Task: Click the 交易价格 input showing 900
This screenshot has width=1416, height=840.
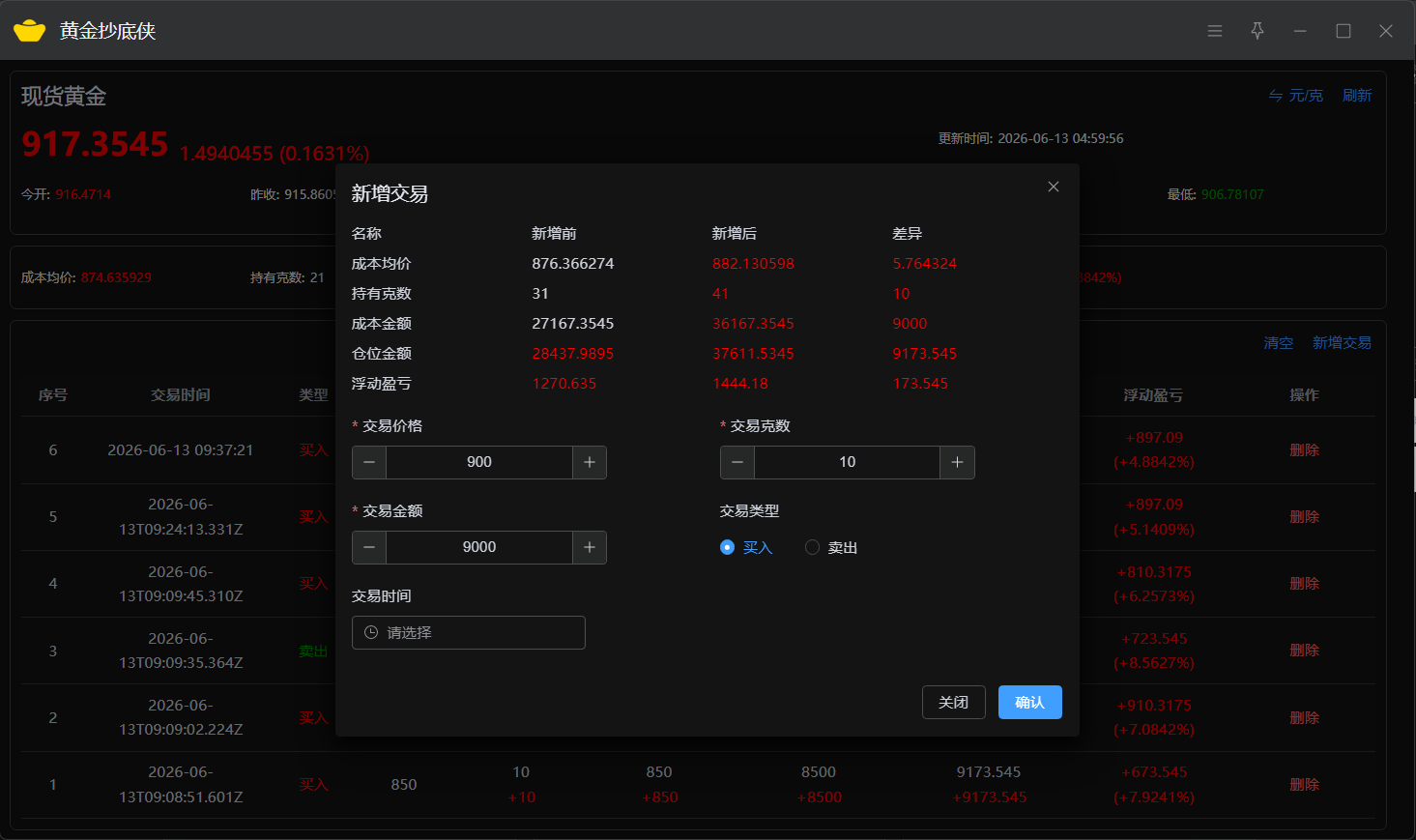Action: tap(479, 462)
